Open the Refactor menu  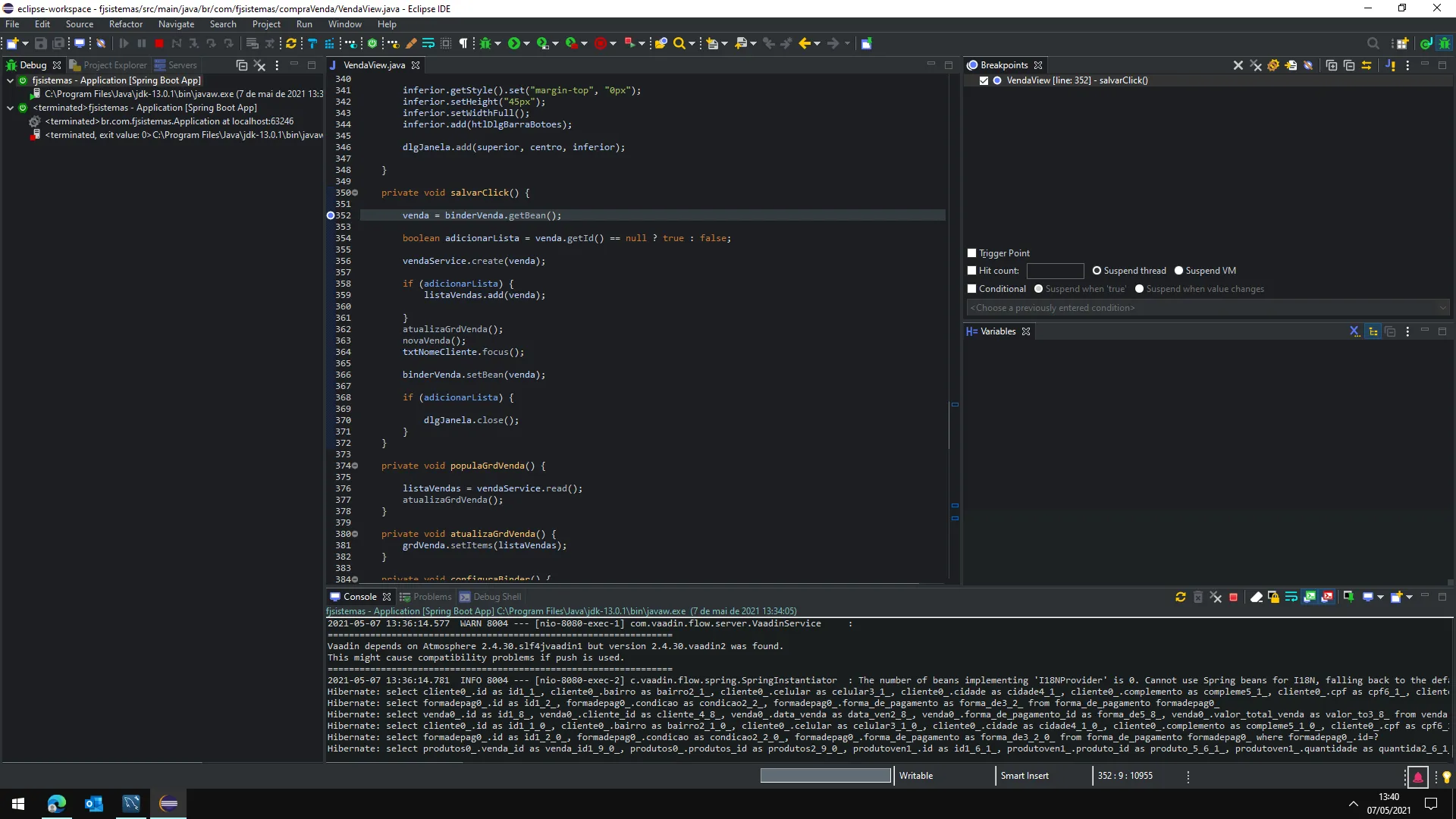[125, 24]
